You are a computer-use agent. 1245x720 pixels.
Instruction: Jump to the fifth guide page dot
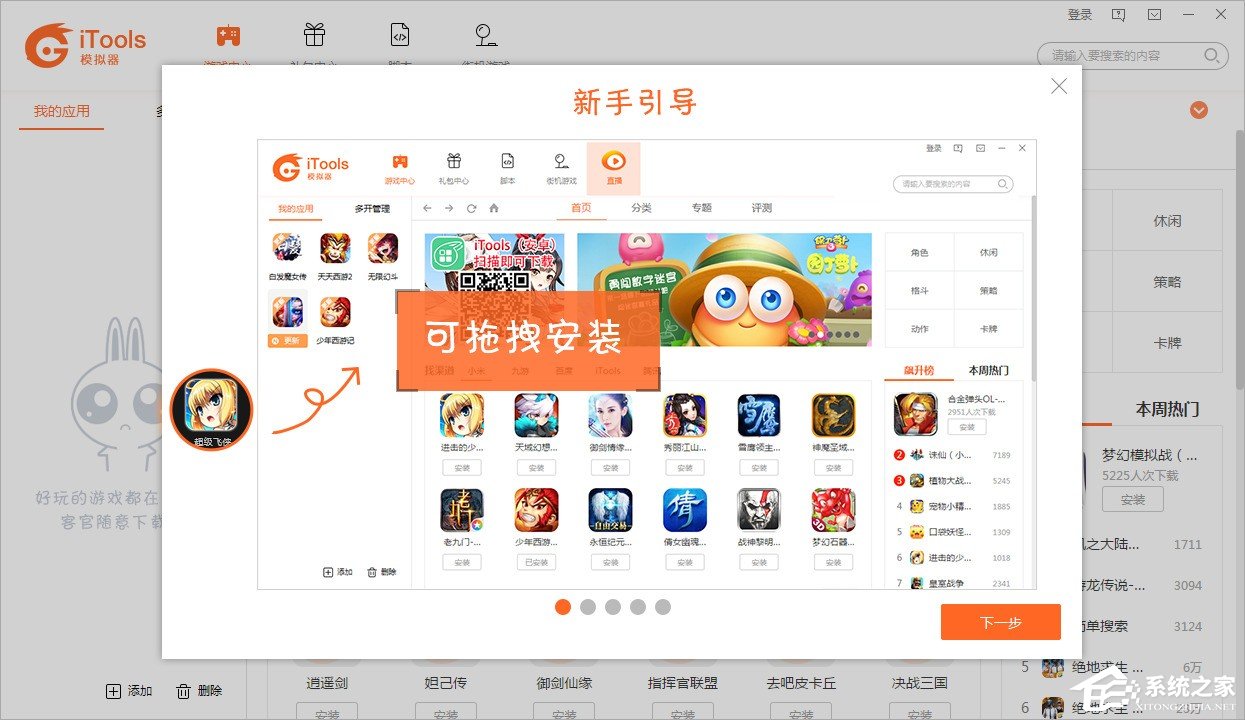point(663,607)
